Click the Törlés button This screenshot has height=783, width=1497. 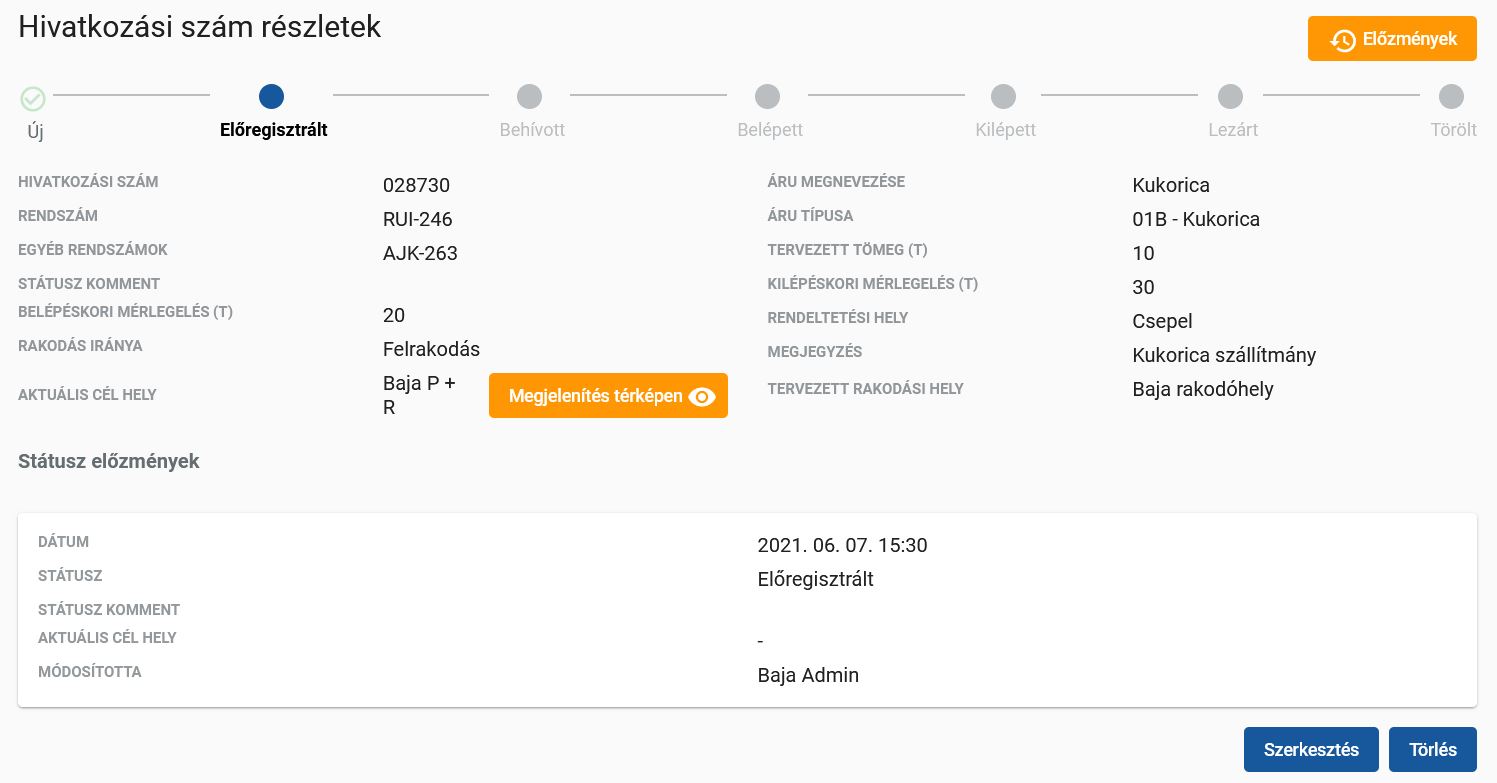point(1432,749)
